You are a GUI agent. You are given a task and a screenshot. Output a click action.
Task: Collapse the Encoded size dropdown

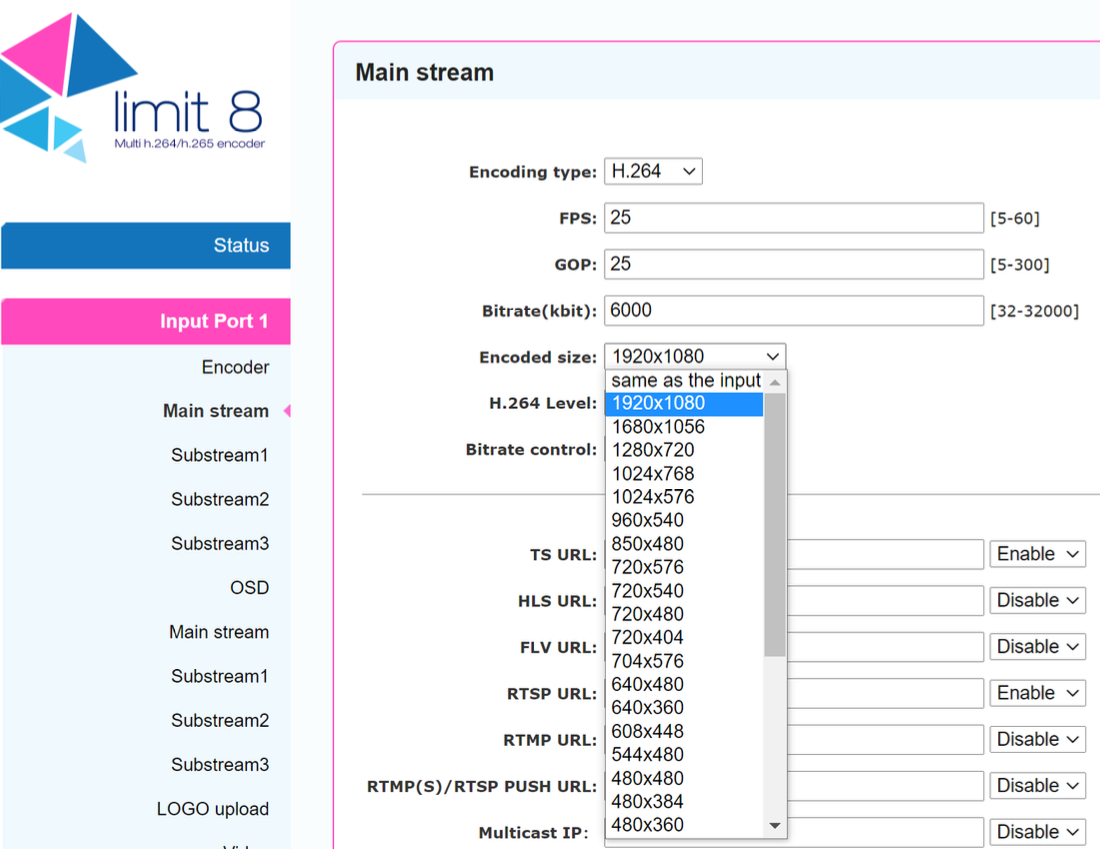[695, 356]
